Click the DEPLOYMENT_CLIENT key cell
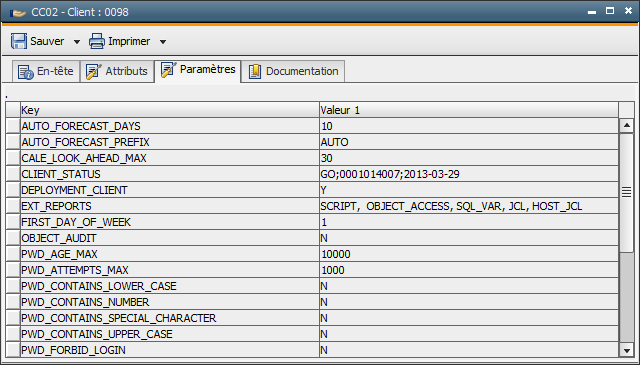This screenshot has height=365, width=640. pos(170,190)
